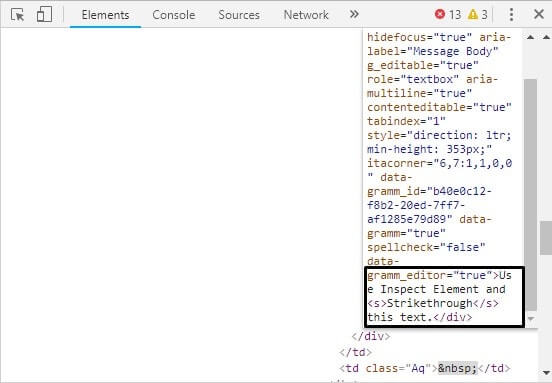Click the gramm_editor="true" attribute
The image size is (552, 383).
pyautogui.click(x=429, y=275)
